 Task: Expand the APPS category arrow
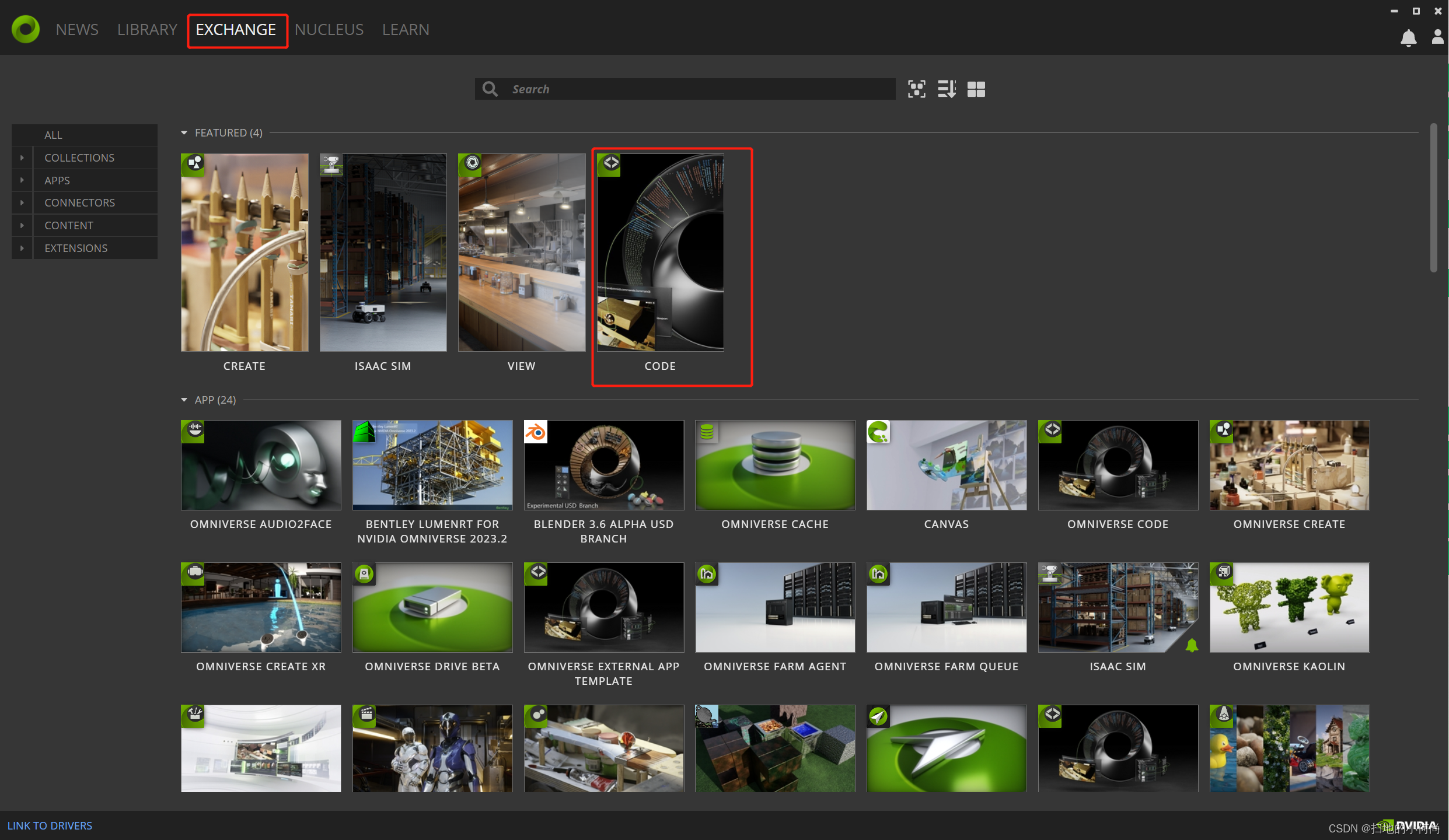point(22,180)
